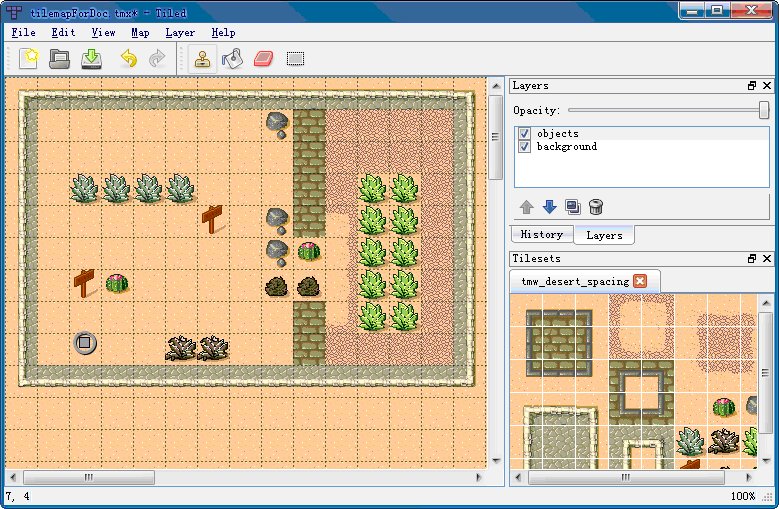Image resolution: width=779 pixels, height=509 pixels.
Task: Click the signpost beside the left cactus
Action: [x=84, y=283]
